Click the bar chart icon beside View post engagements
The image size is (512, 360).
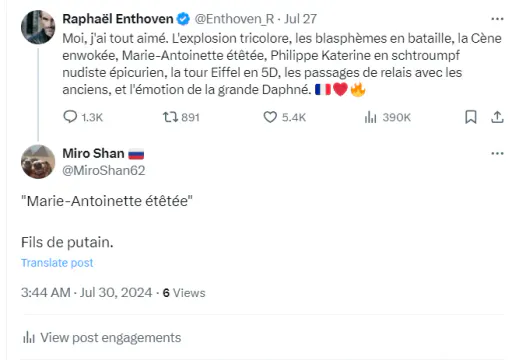coord(29,338)
